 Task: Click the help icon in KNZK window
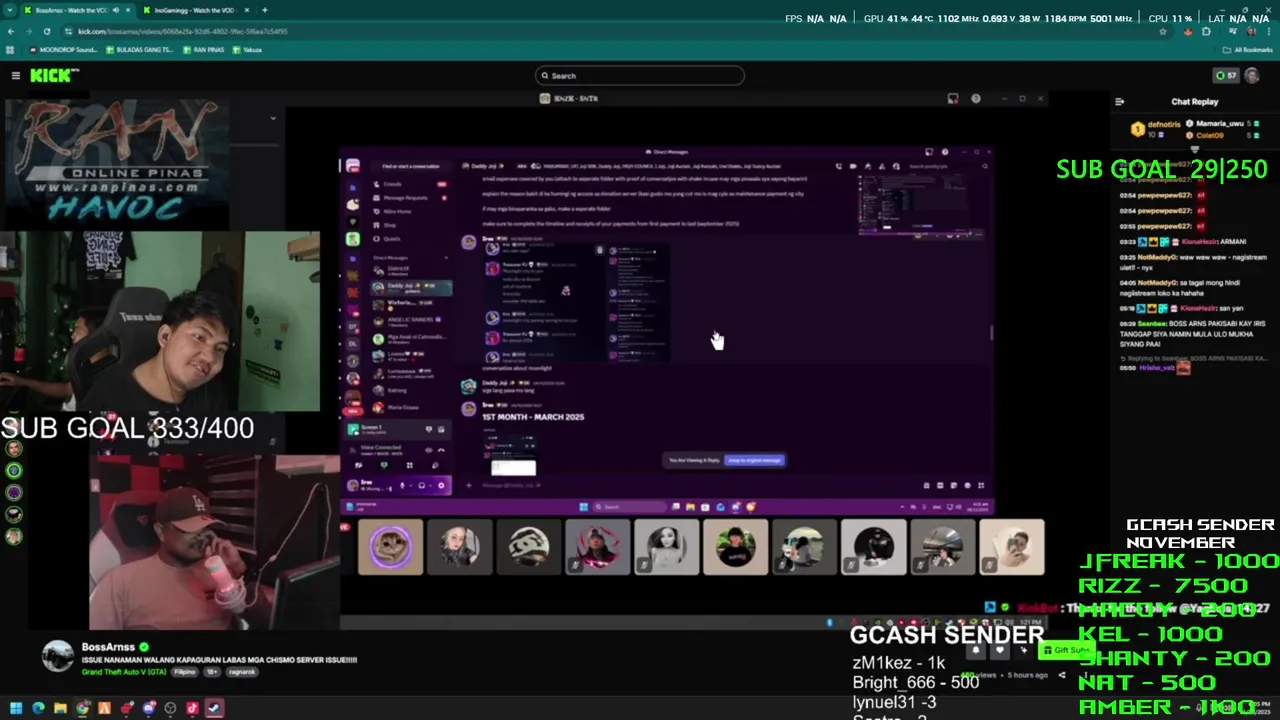click(975, 98)
